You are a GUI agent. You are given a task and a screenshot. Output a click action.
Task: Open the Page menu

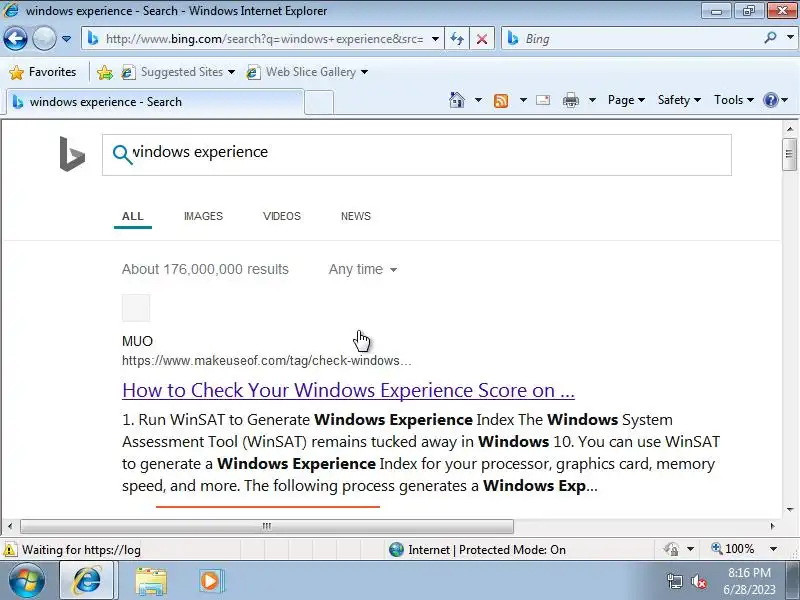[x=626, y=100]
